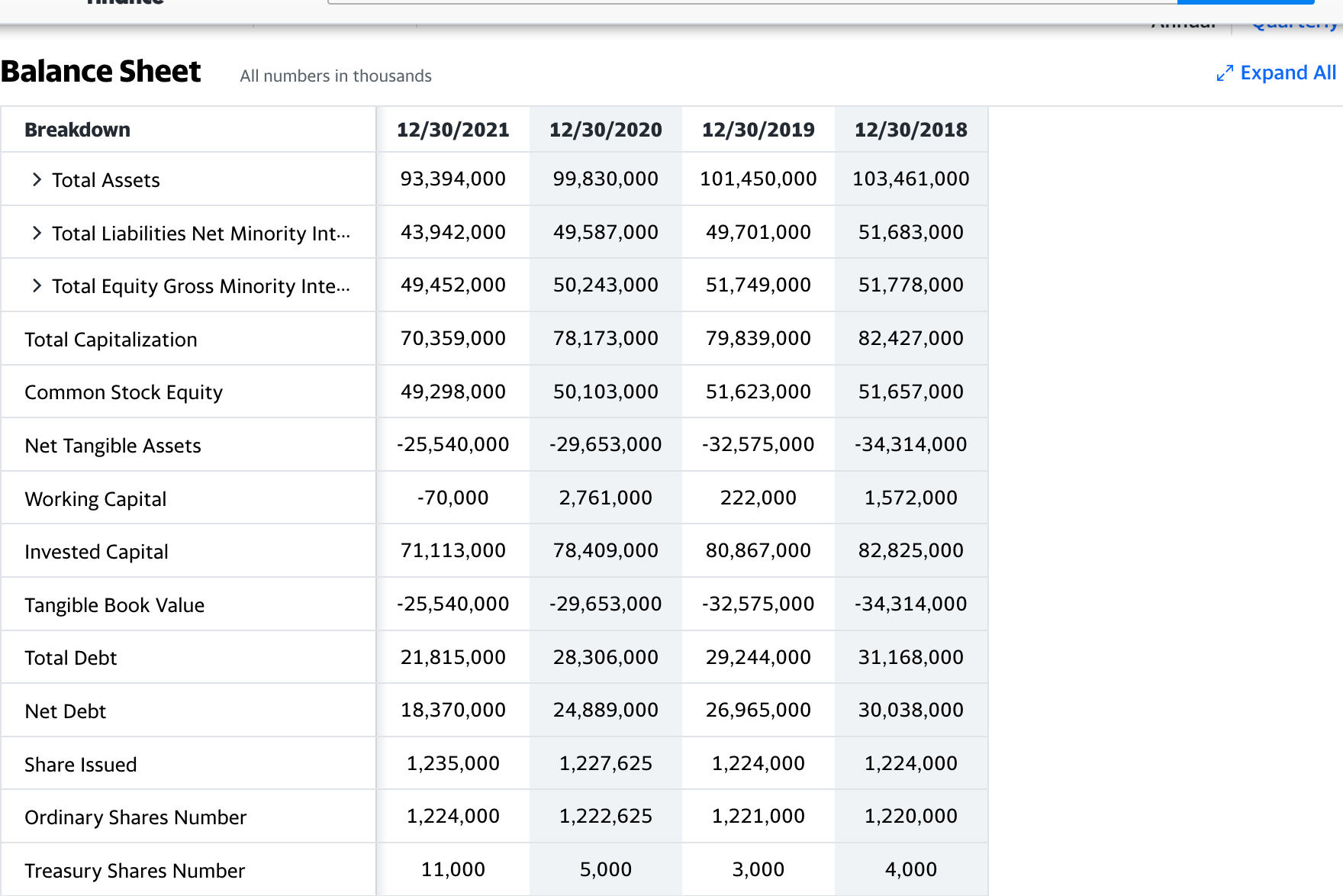Viewport: 1343px width, 896px height.
Task: Click the Total Capitalization row label
Action: pyautogui.click(x=111, y=340)
